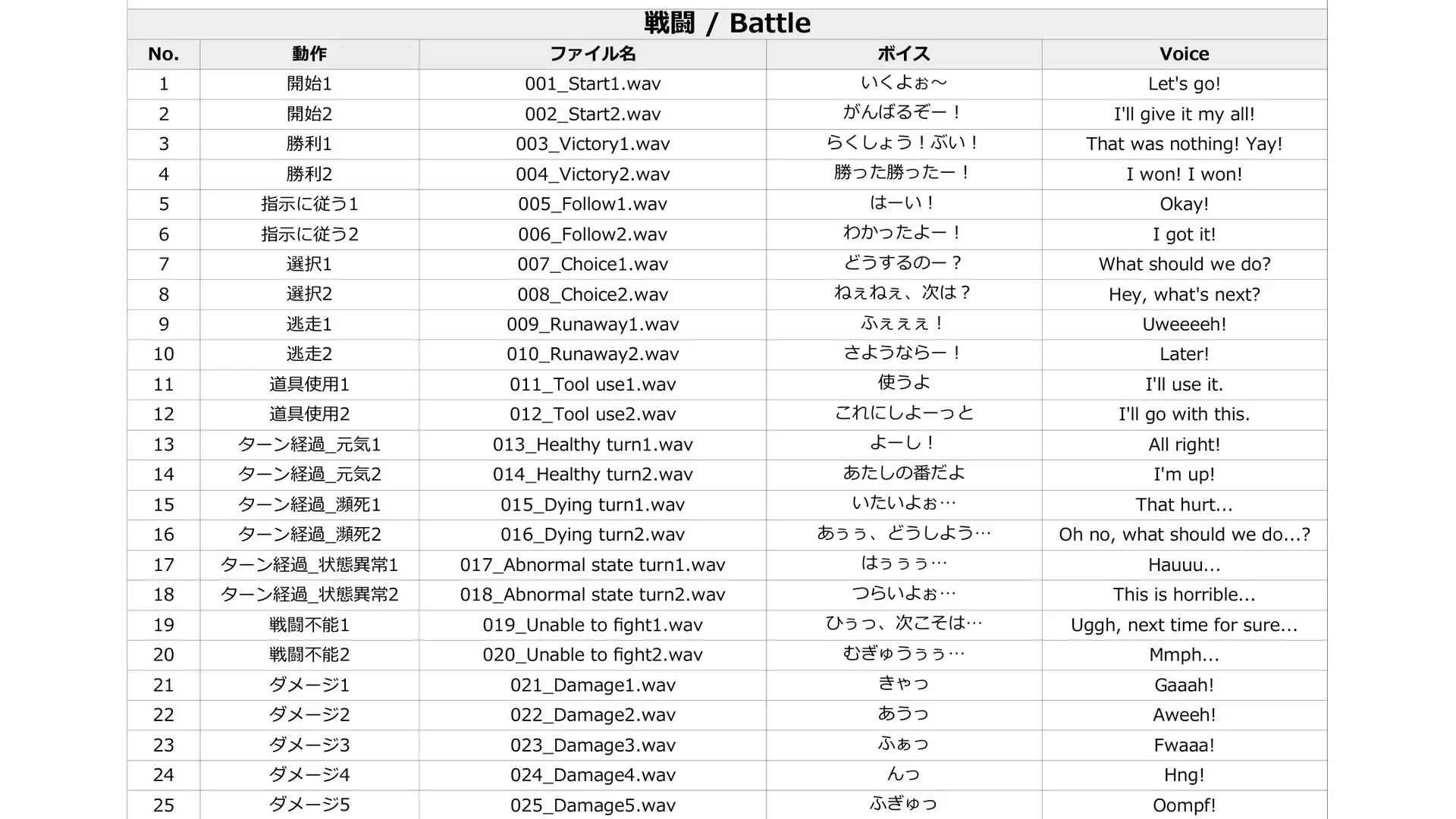The width and height of the screenshot is (1456, 819).
Task: Click the 戦闘 / Battle table title
Action: pos(727,24)
